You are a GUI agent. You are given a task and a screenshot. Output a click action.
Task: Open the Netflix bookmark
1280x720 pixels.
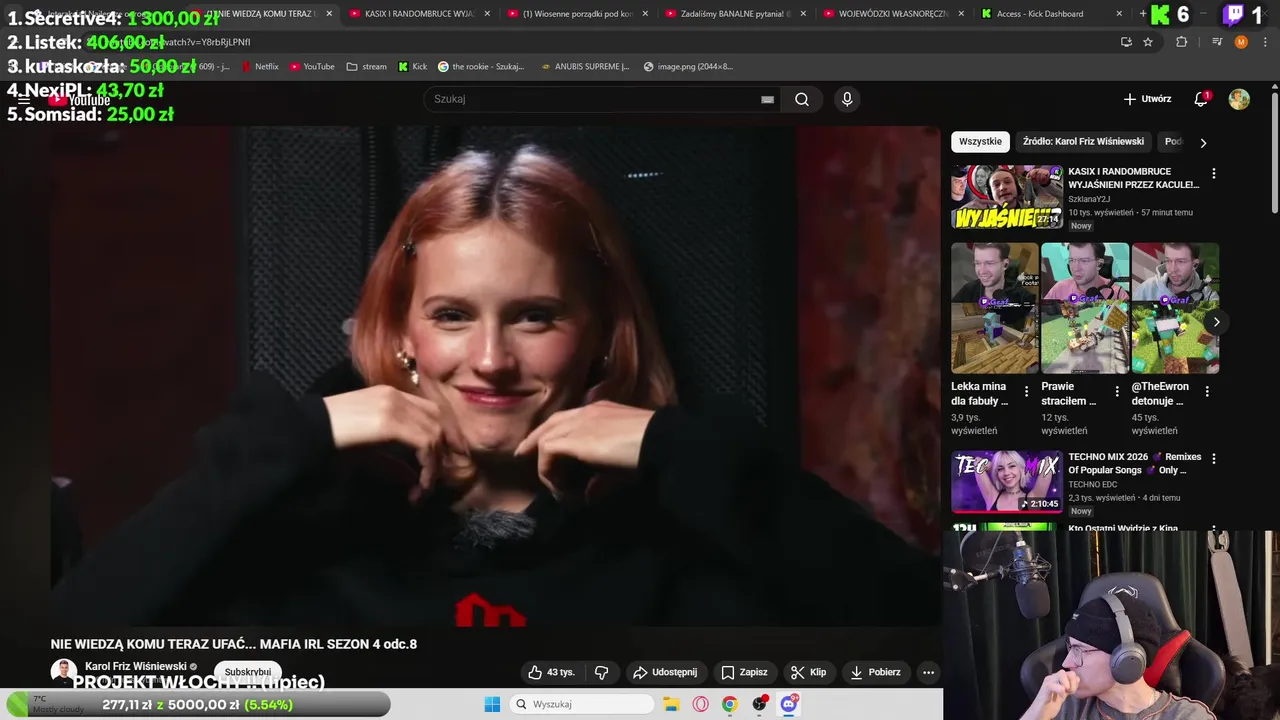260,67
